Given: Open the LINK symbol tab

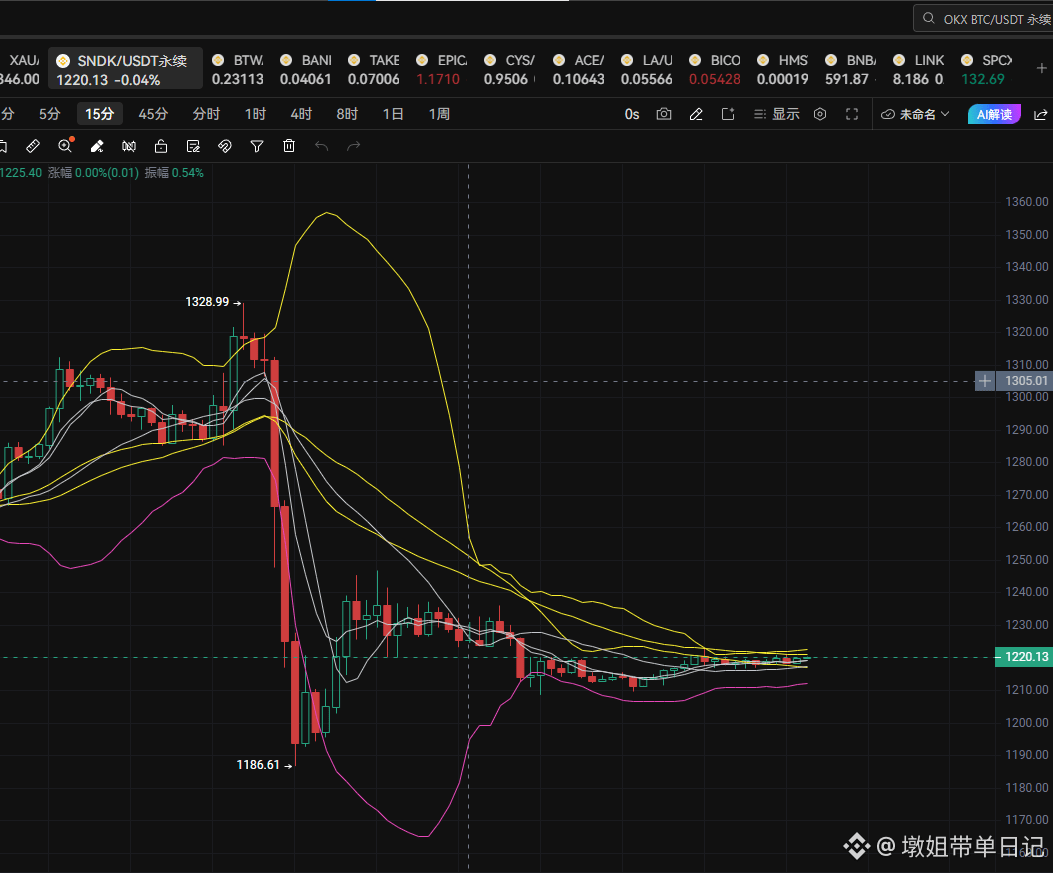Looking at the screenshot, I should (x=918, y=68).
